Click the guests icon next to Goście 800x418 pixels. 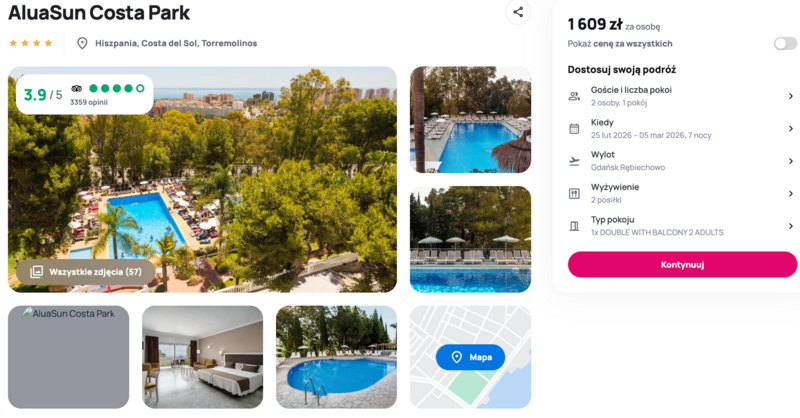click(x=574, y=96)
